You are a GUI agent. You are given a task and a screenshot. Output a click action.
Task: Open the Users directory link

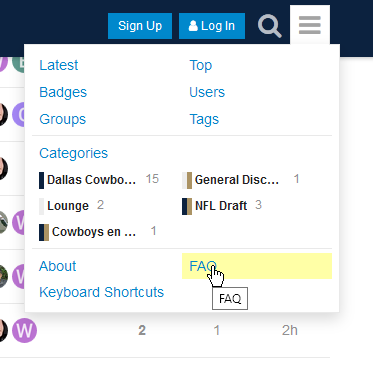(x=207, y=92)
